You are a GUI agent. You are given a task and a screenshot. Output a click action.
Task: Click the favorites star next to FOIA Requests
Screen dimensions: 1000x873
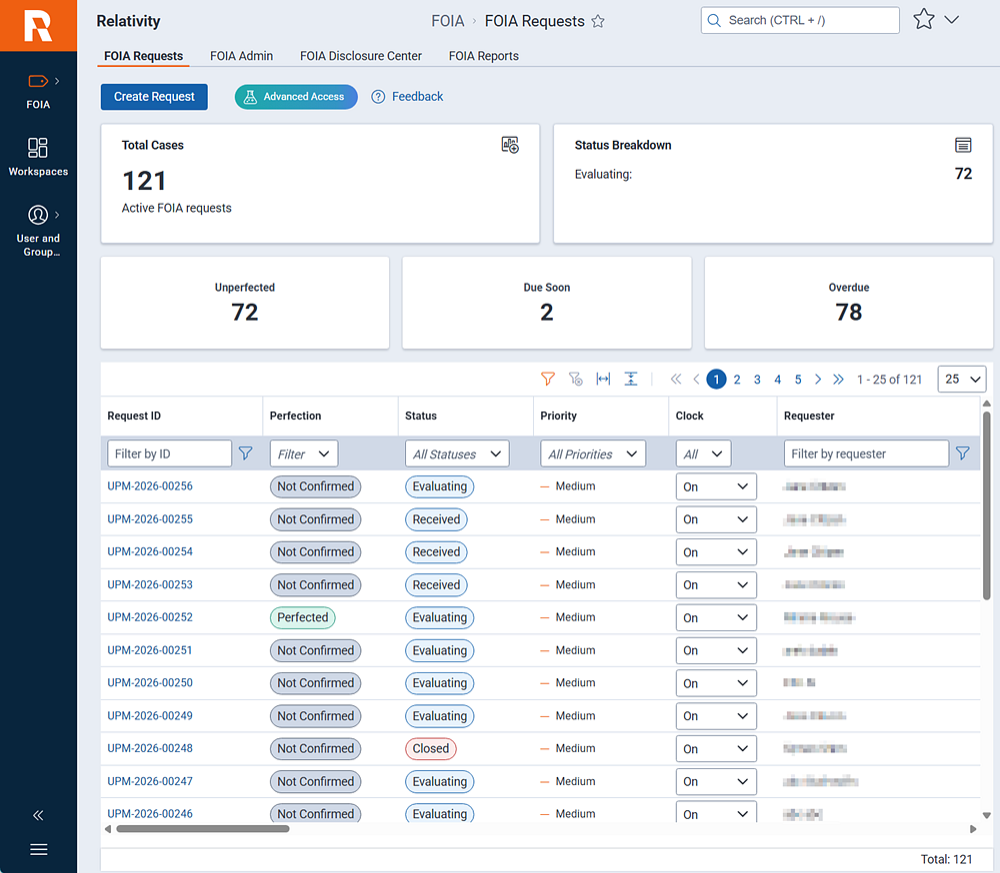pos(598,21)
